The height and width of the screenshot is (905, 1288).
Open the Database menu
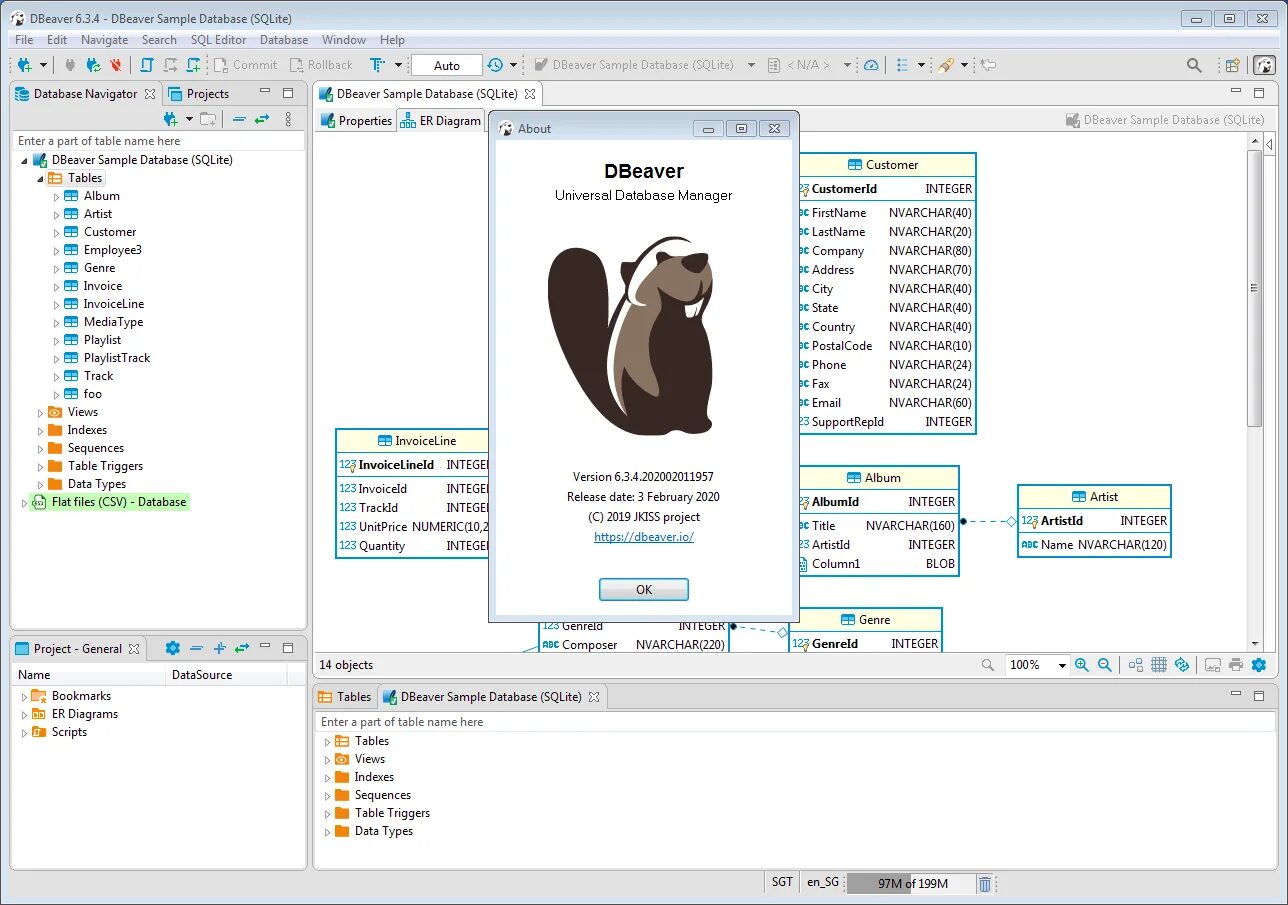point(284,40)
